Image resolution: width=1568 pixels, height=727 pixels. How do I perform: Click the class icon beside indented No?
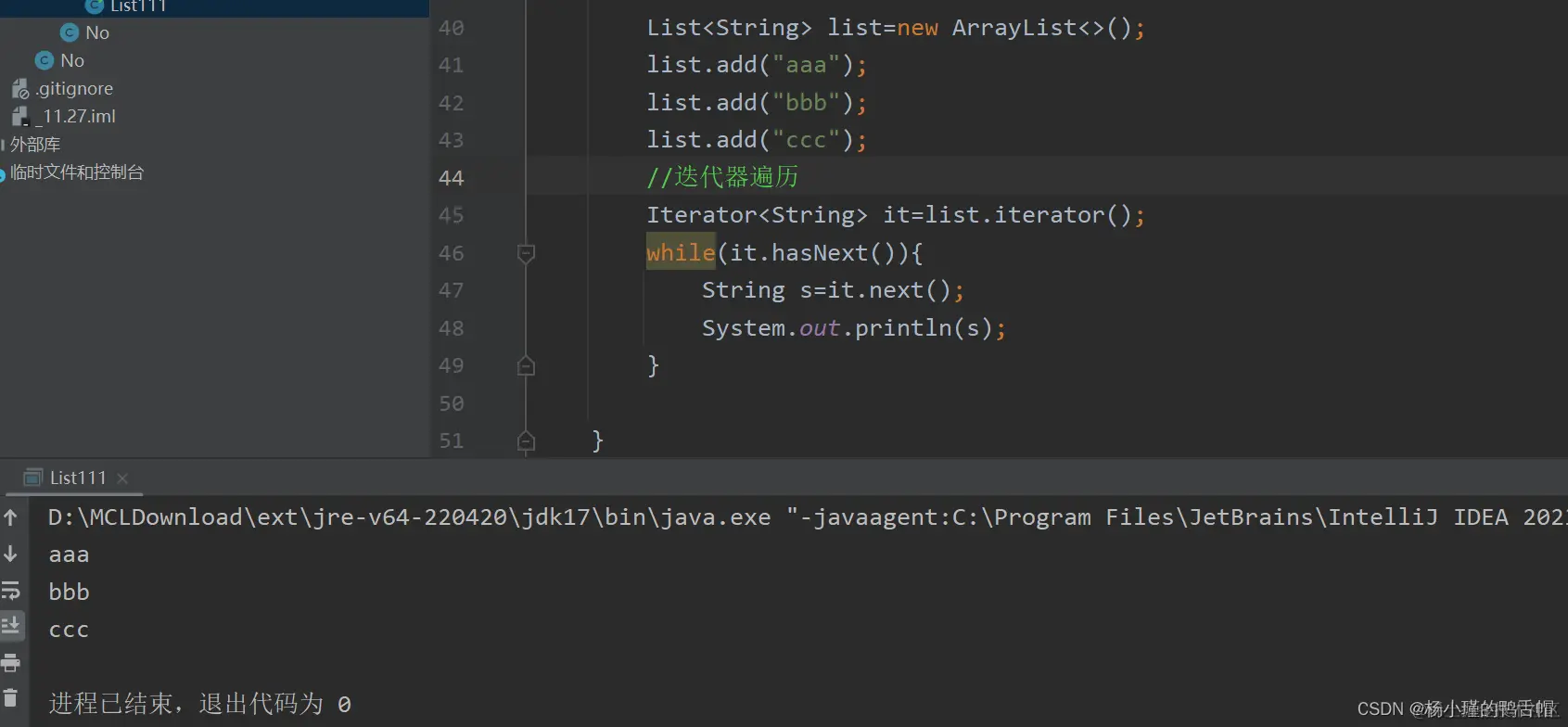point(70,32)
